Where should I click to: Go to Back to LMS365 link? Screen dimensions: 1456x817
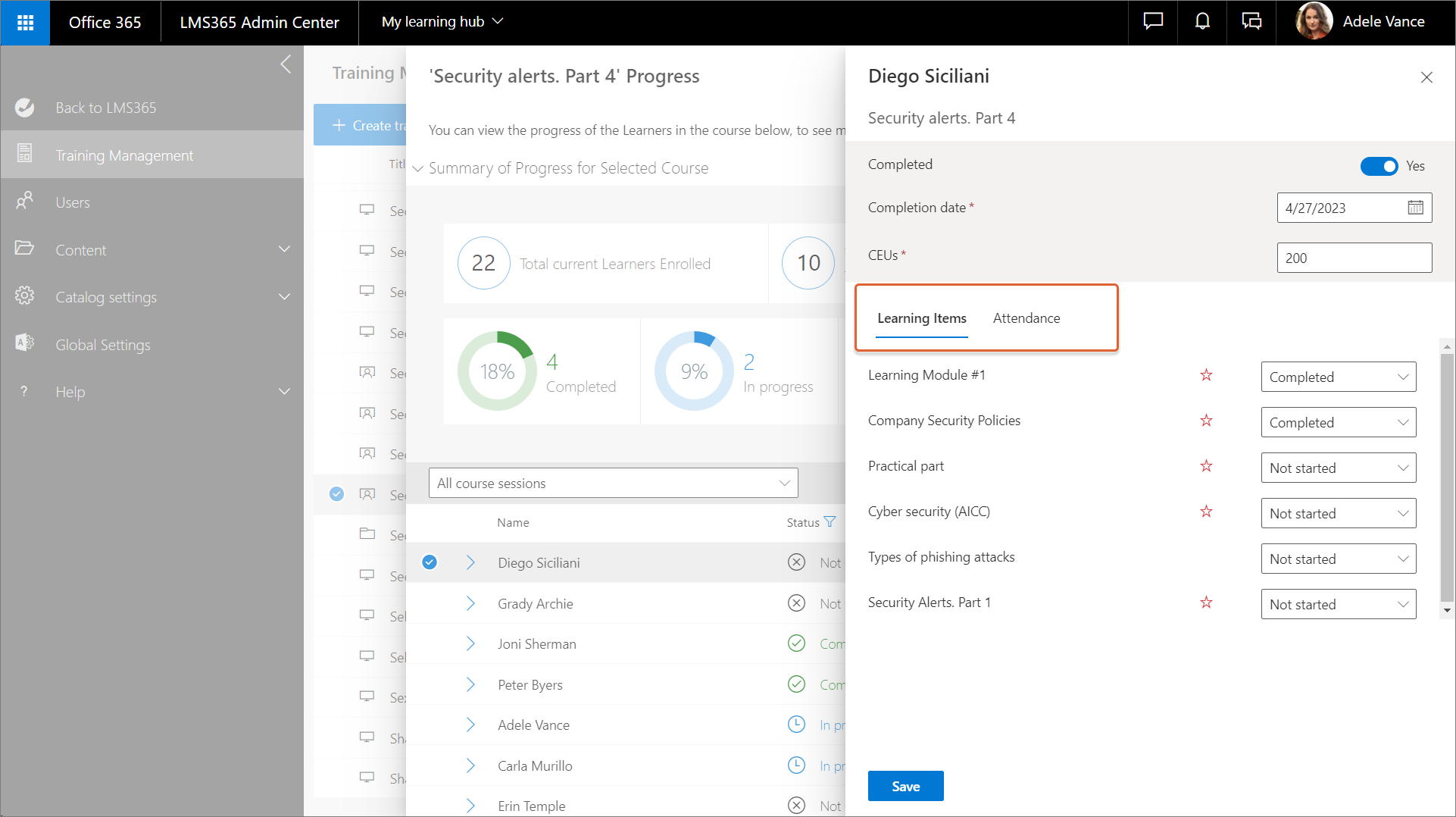pyautogui.click(x=105, y=108)
